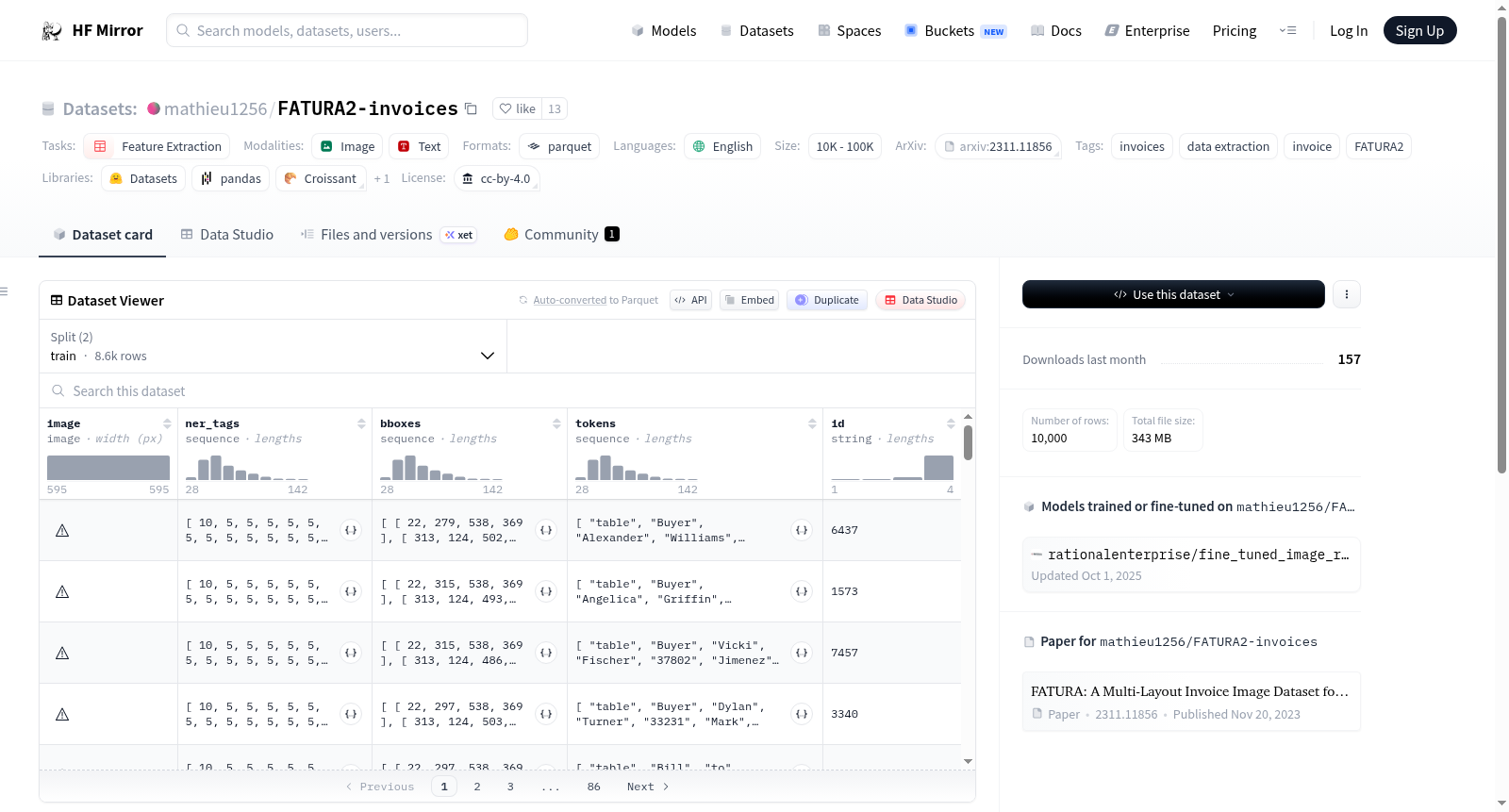Open the more navigation menu icon
Screen dimensions: 1509x812
[1287, 31]
